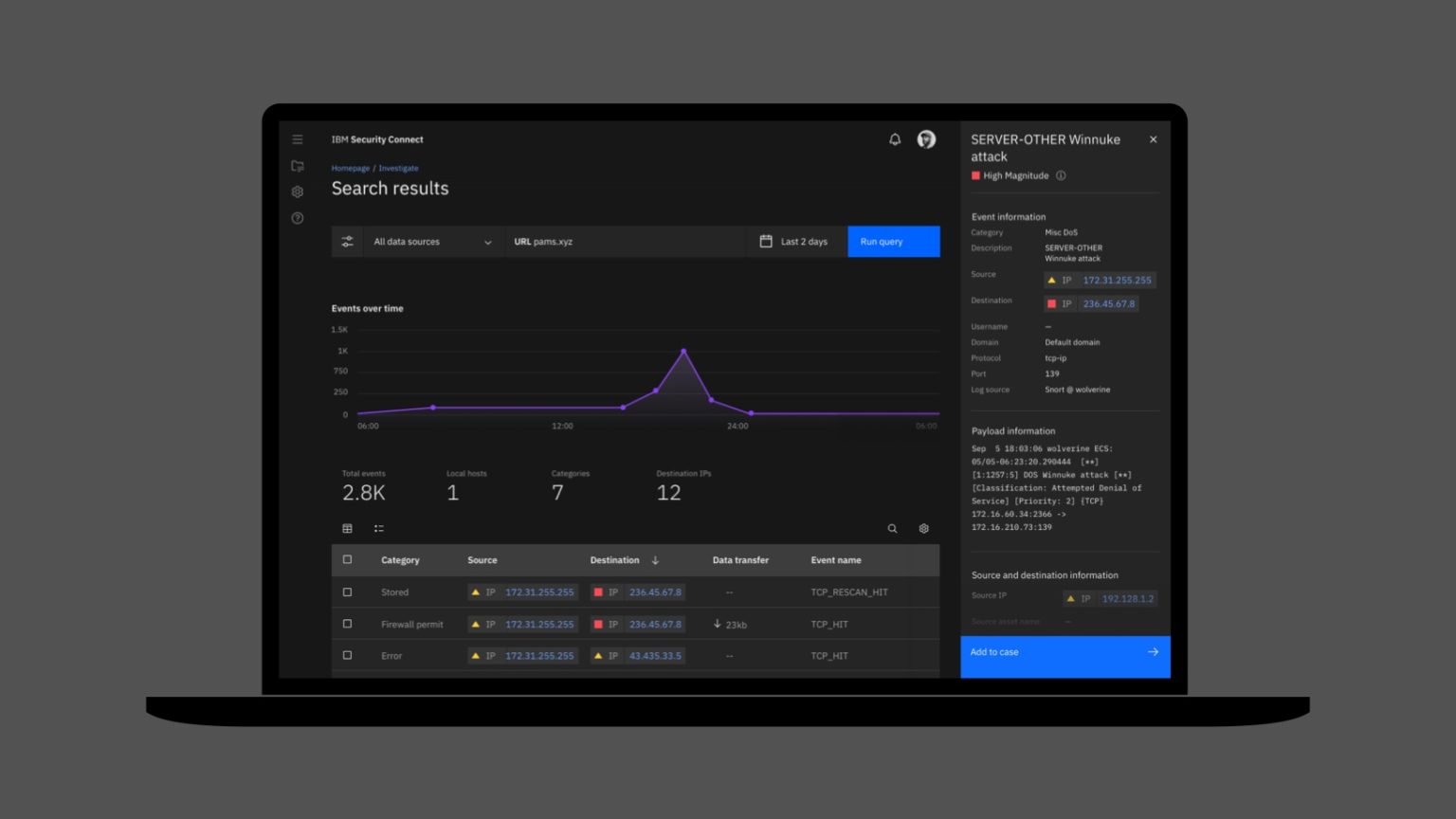
Task: Expand the All data sources dropdown
Action: tap(433, 242)
